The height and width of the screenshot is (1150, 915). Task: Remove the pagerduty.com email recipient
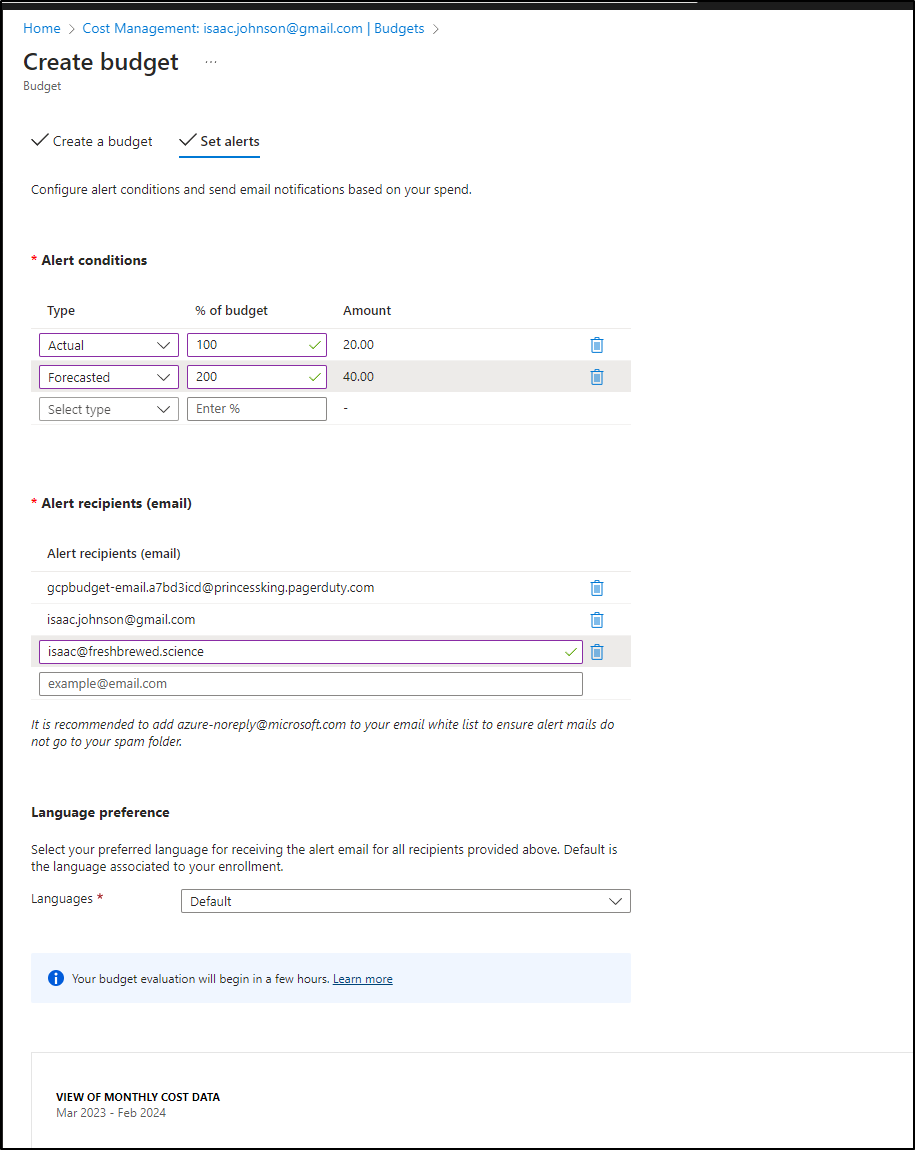597,588
